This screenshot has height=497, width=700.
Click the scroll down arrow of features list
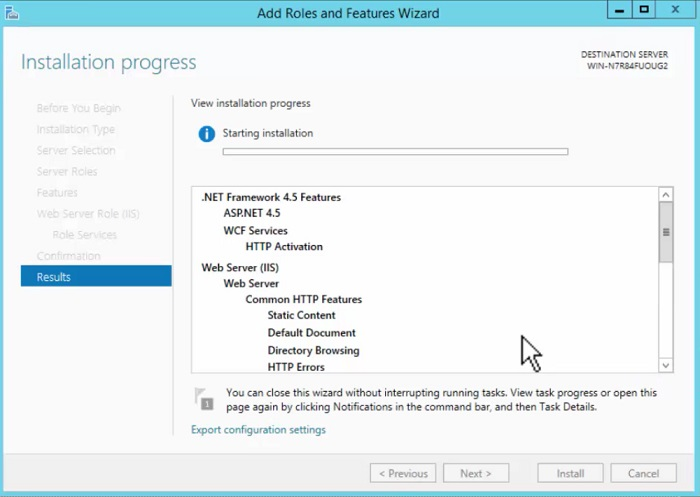(666, 365)
